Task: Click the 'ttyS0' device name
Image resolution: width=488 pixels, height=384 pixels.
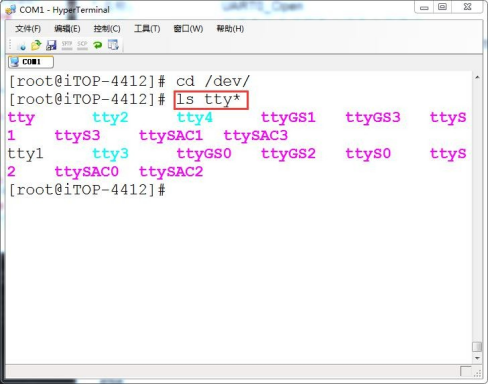Action: pyautogui.click(x=368, y=154)
